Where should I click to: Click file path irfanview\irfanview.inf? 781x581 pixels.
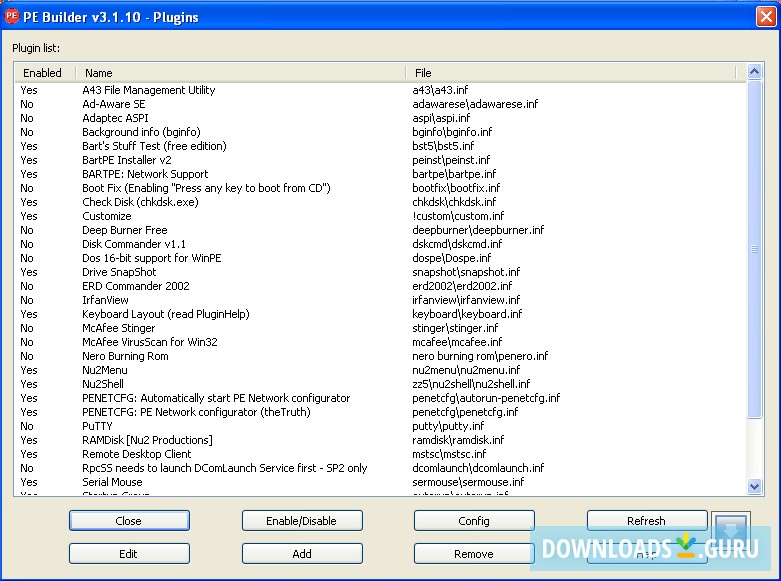(466, 299)
